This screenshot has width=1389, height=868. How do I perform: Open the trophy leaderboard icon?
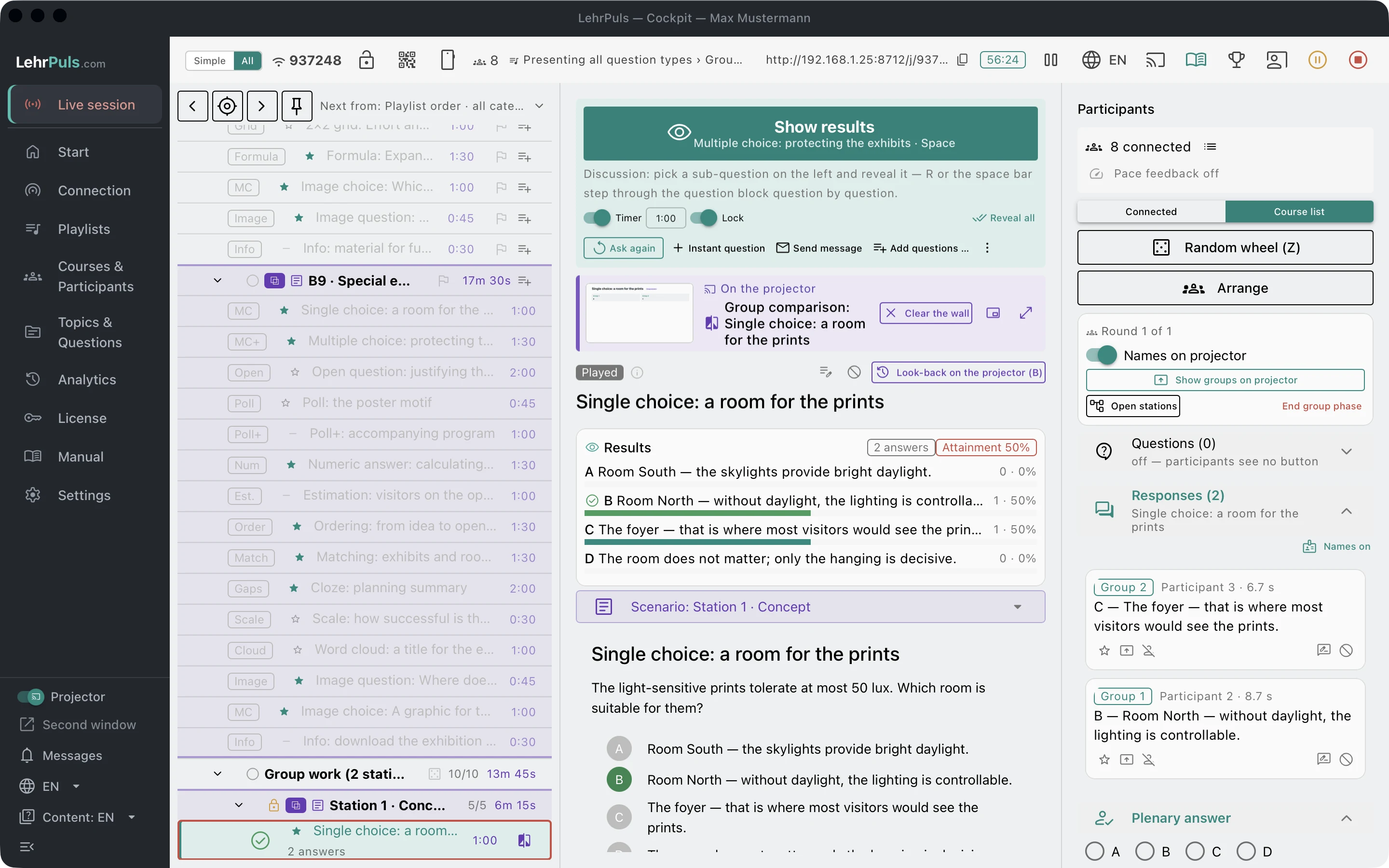pos(1236,60)
